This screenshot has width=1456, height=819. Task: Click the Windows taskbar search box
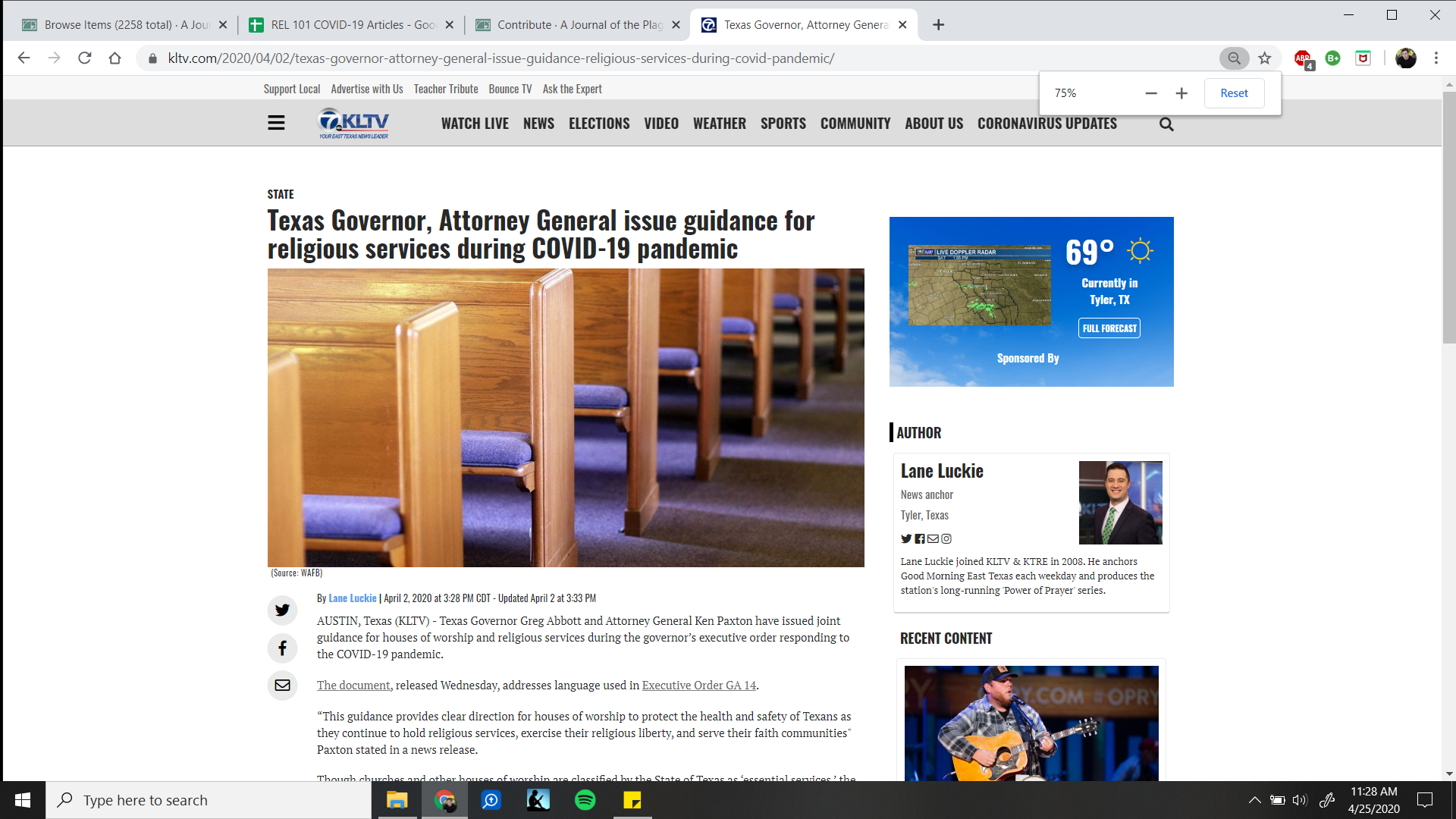pyautogui.click(x=209, y=800)
